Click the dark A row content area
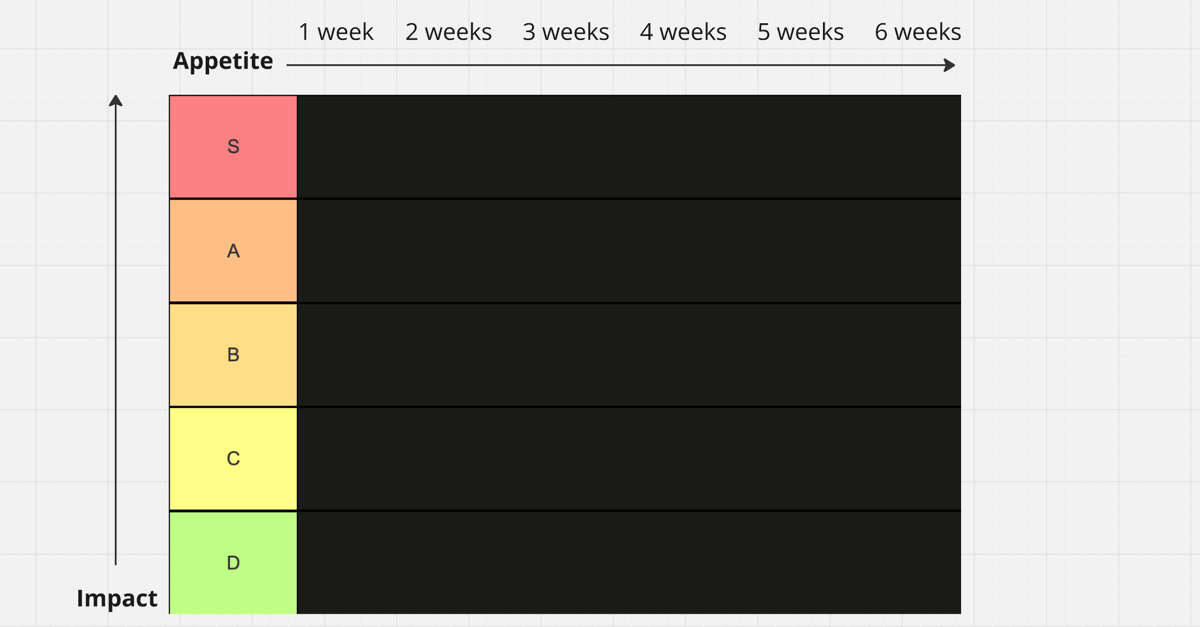Viewport: 1200px width, 627px height. click(629, 251)
